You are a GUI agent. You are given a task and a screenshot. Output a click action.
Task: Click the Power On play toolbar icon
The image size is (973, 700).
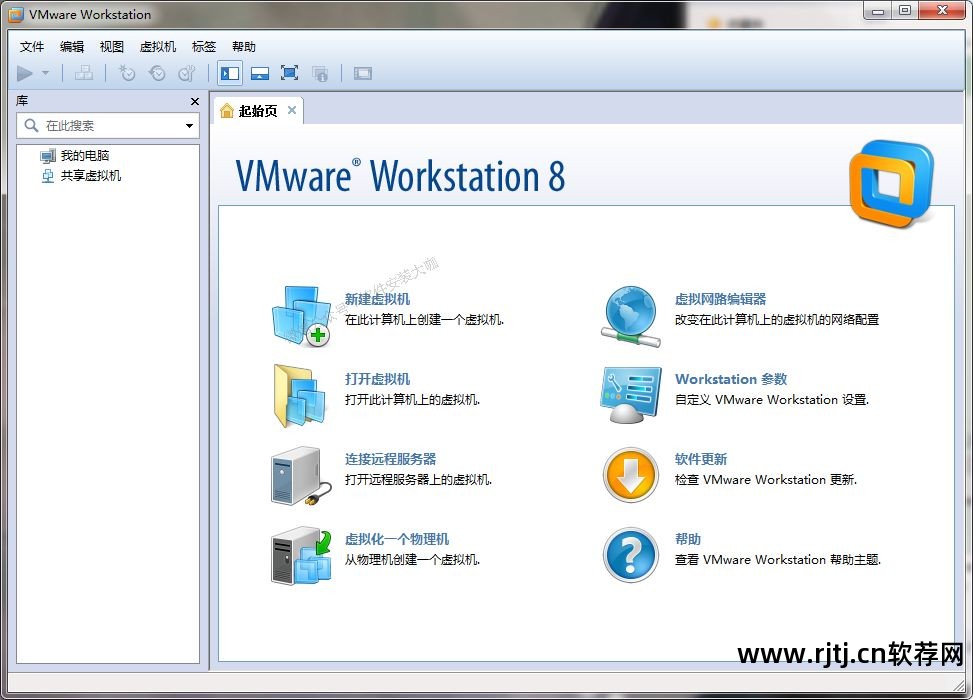[x=25, y=74]
